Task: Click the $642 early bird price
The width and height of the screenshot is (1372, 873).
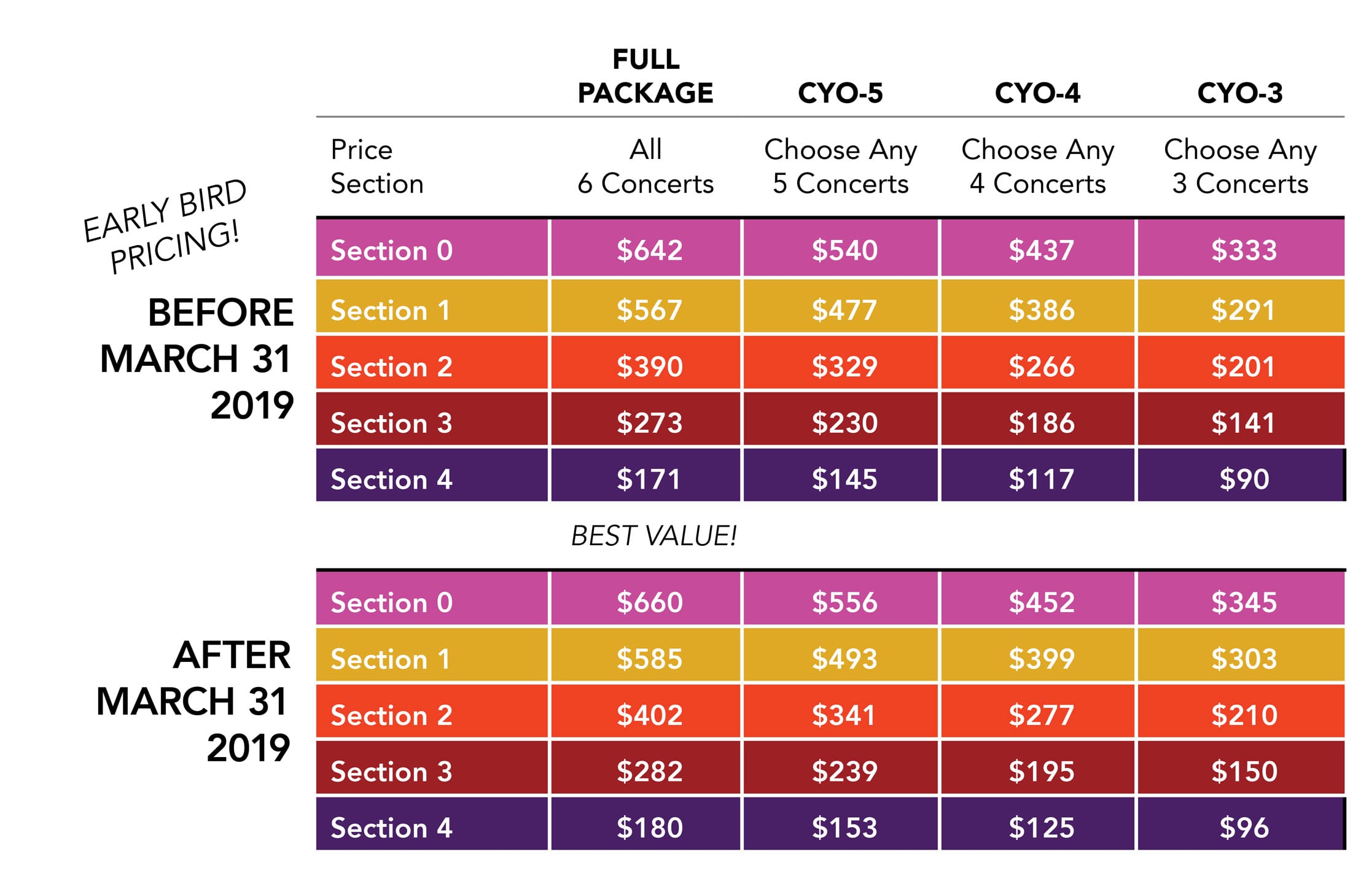Action: point(649,250)
